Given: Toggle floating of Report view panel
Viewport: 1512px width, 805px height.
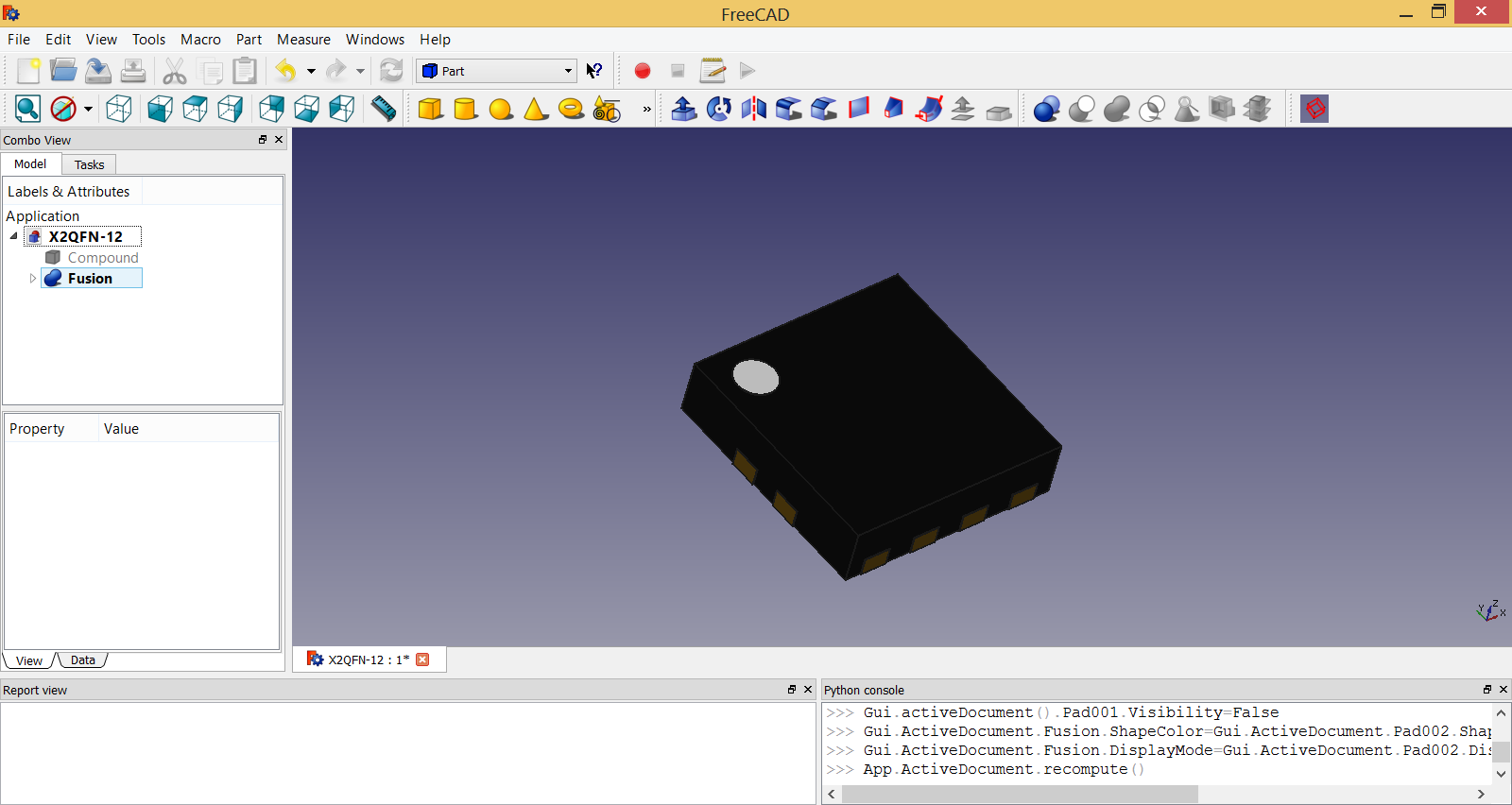Looking at the screenshot, I should pos(792,690).
